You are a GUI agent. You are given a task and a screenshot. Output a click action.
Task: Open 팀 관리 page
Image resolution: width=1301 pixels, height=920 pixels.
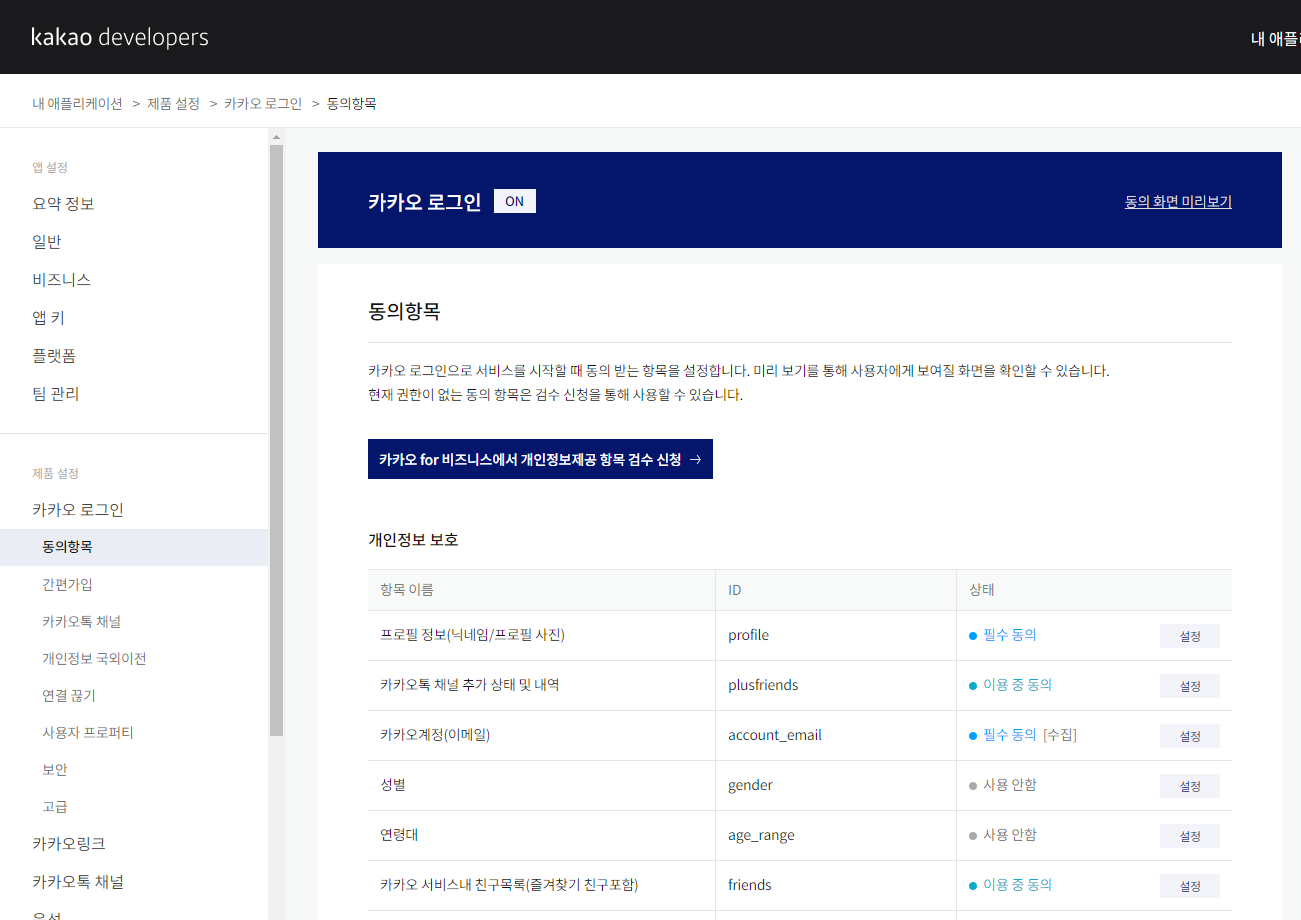click(x=55, y=394)
